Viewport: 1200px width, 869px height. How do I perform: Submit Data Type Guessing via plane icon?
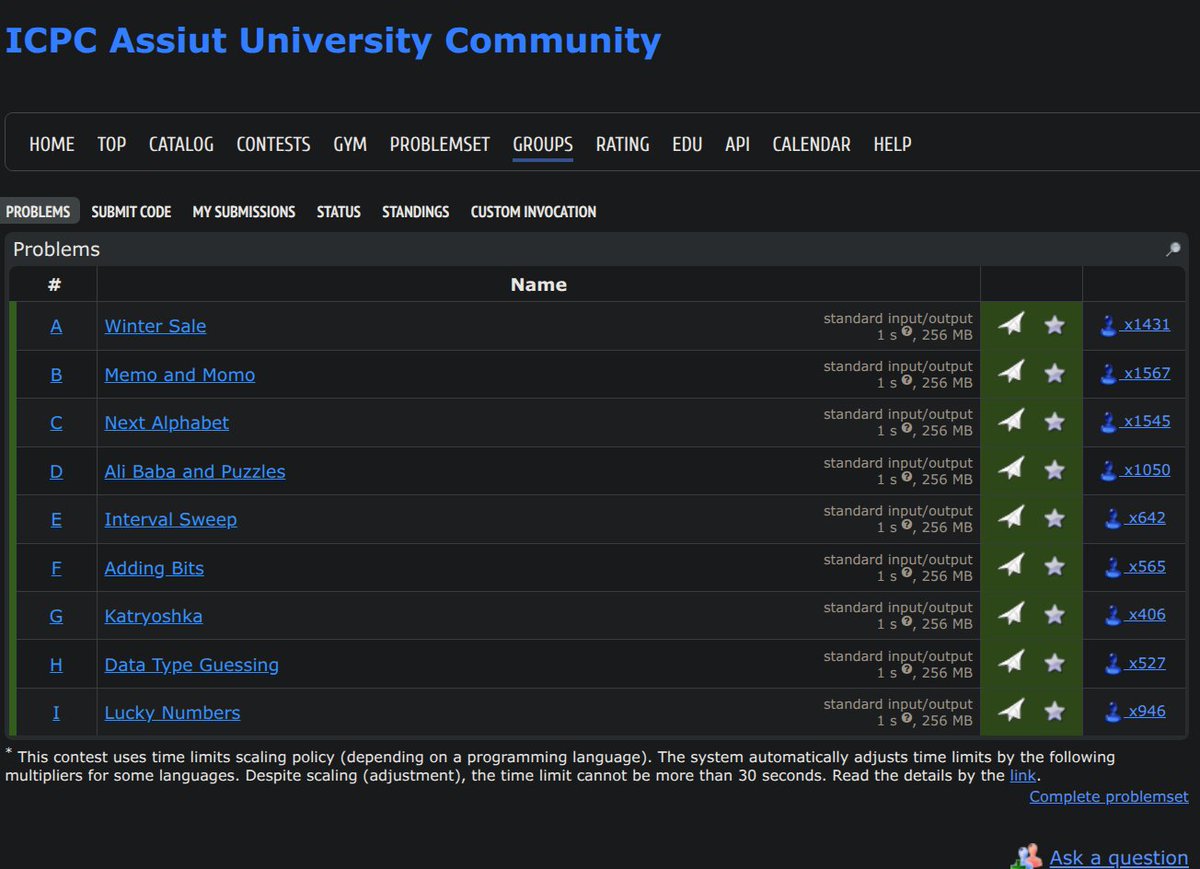[1011, 662]
